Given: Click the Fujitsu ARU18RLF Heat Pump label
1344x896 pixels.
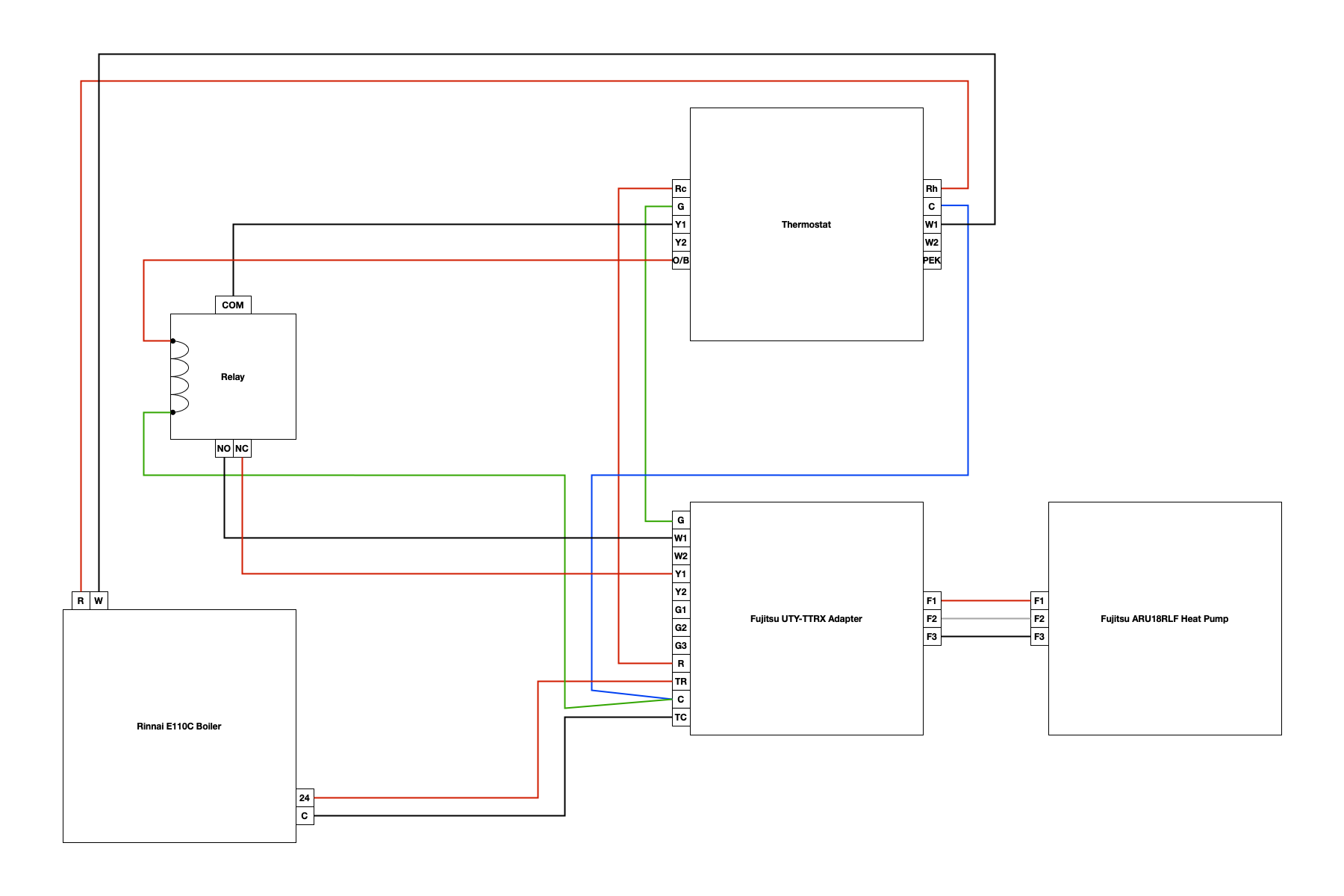Looking at the screenshot, I should point(1165,619).
